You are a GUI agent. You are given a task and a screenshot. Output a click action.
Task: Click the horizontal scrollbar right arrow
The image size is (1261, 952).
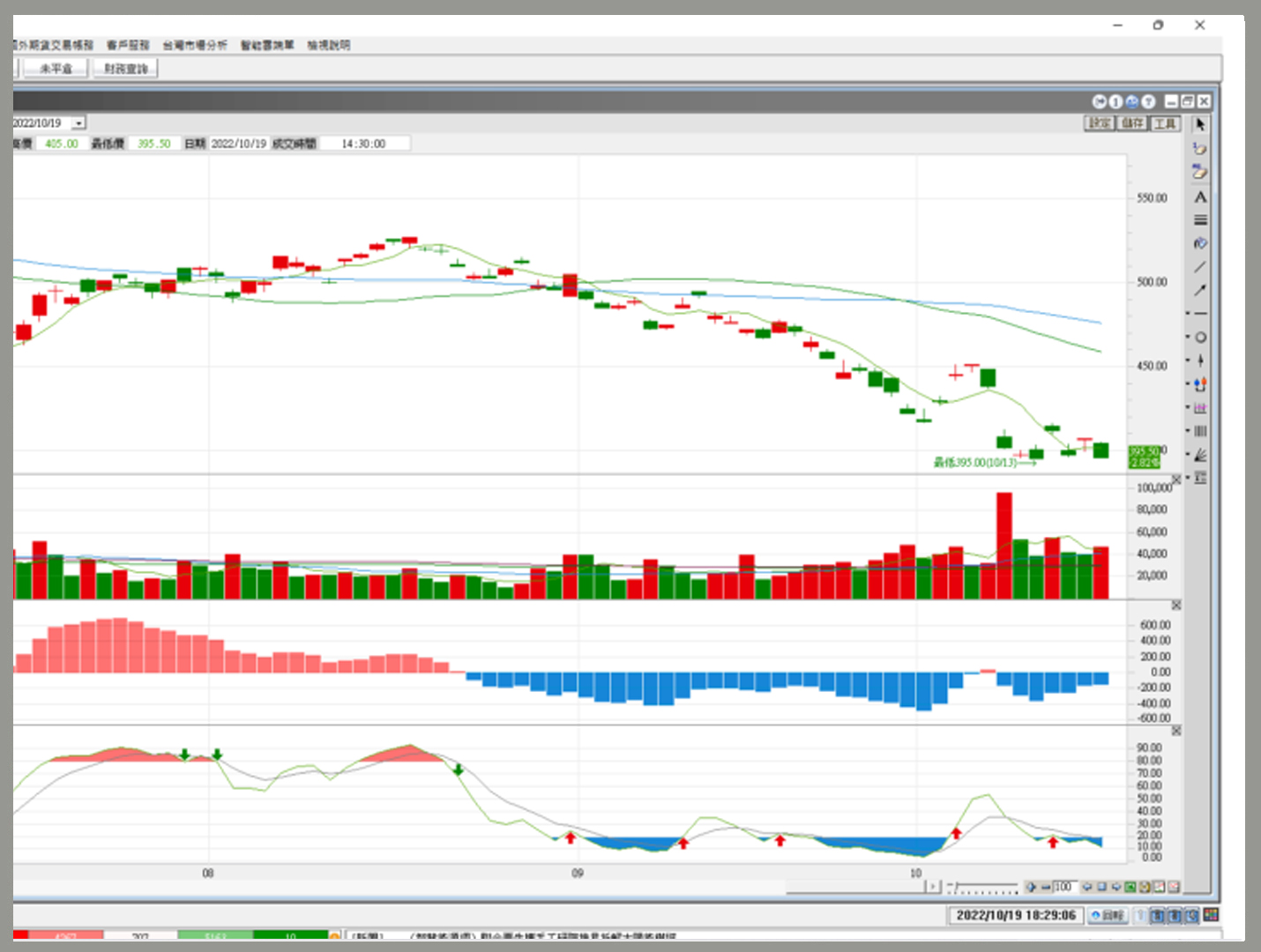tap(935, 886)
